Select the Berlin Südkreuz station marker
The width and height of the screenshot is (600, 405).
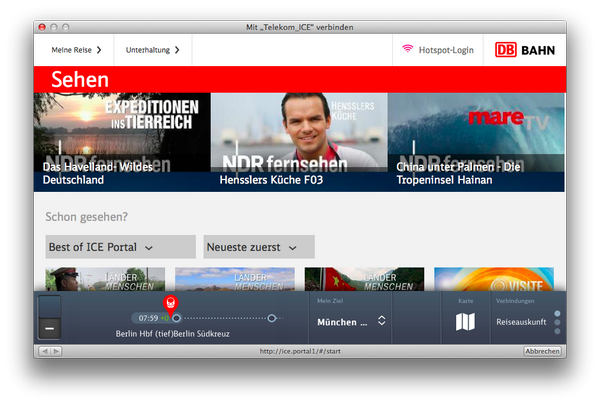[271, 318]
